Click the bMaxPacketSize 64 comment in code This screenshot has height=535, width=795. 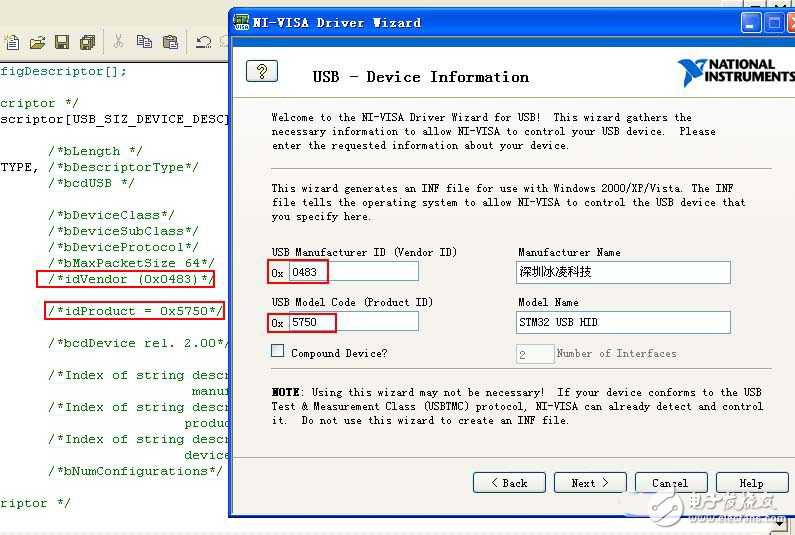[131, 263]
